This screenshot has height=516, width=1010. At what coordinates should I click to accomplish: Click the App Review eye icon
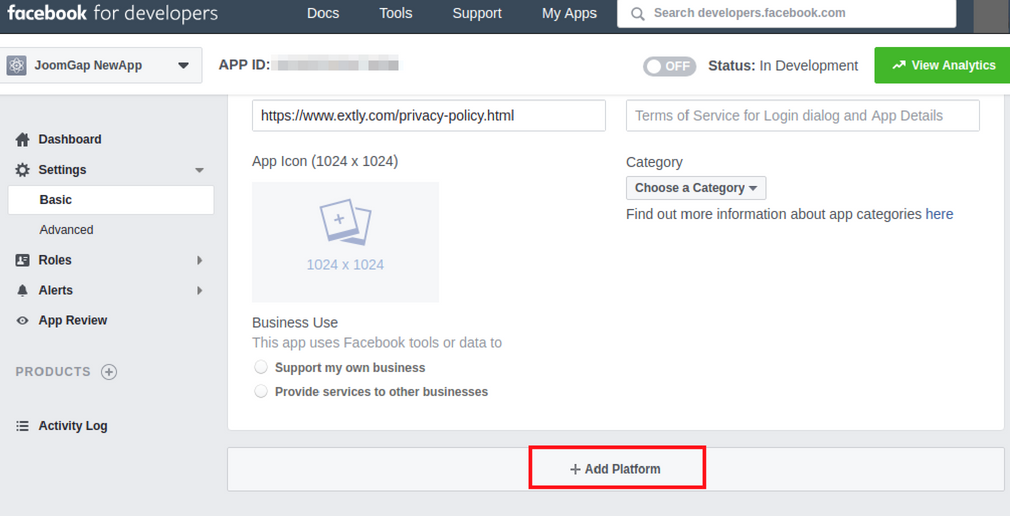point(23,320)
